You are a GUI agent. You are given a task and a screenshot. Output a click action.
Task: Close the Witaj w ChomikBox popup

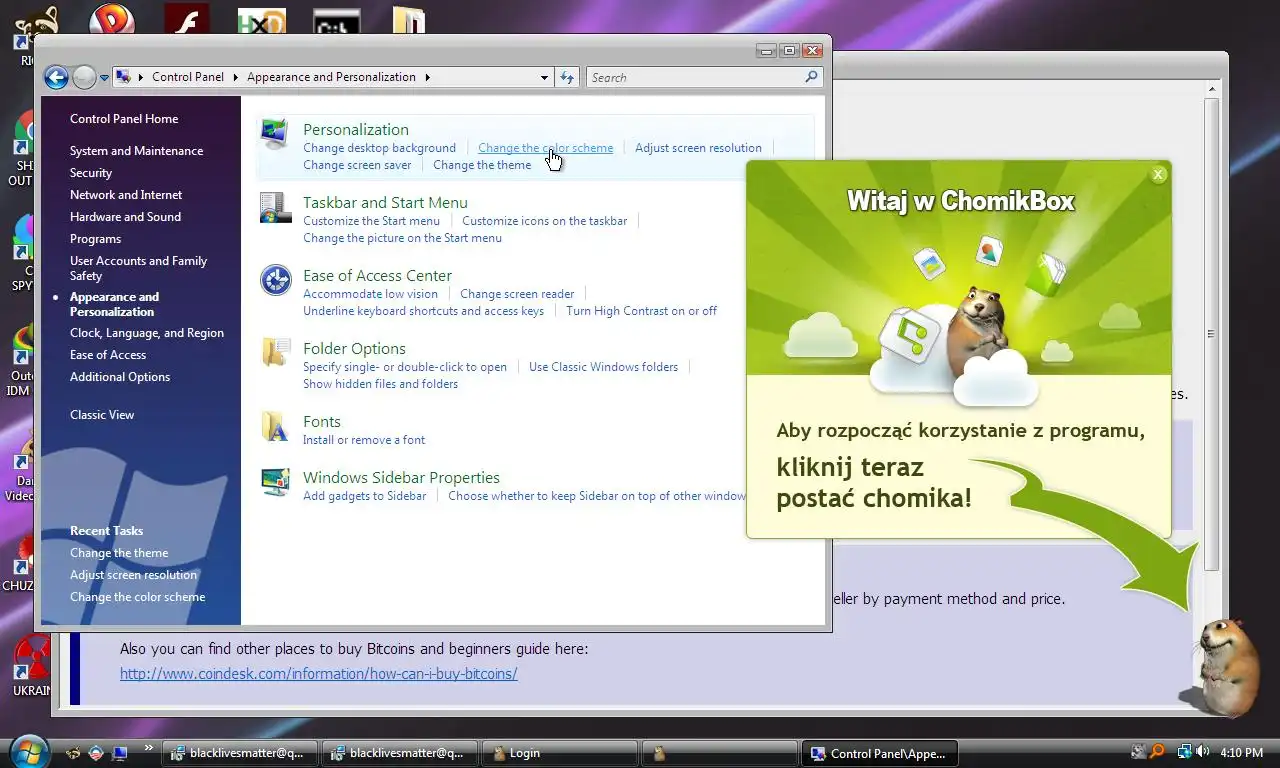(x=1158, y=174)
